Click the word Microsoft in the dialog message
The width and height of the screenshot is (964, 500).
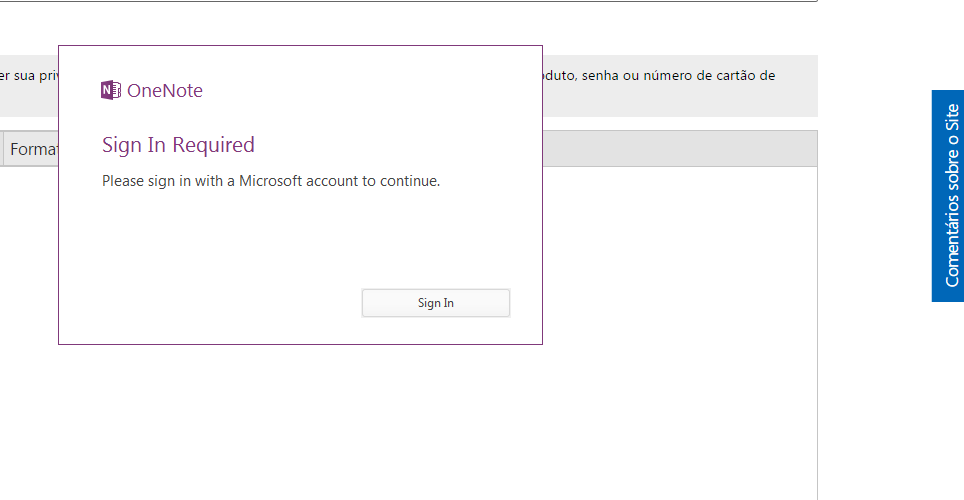271,181
